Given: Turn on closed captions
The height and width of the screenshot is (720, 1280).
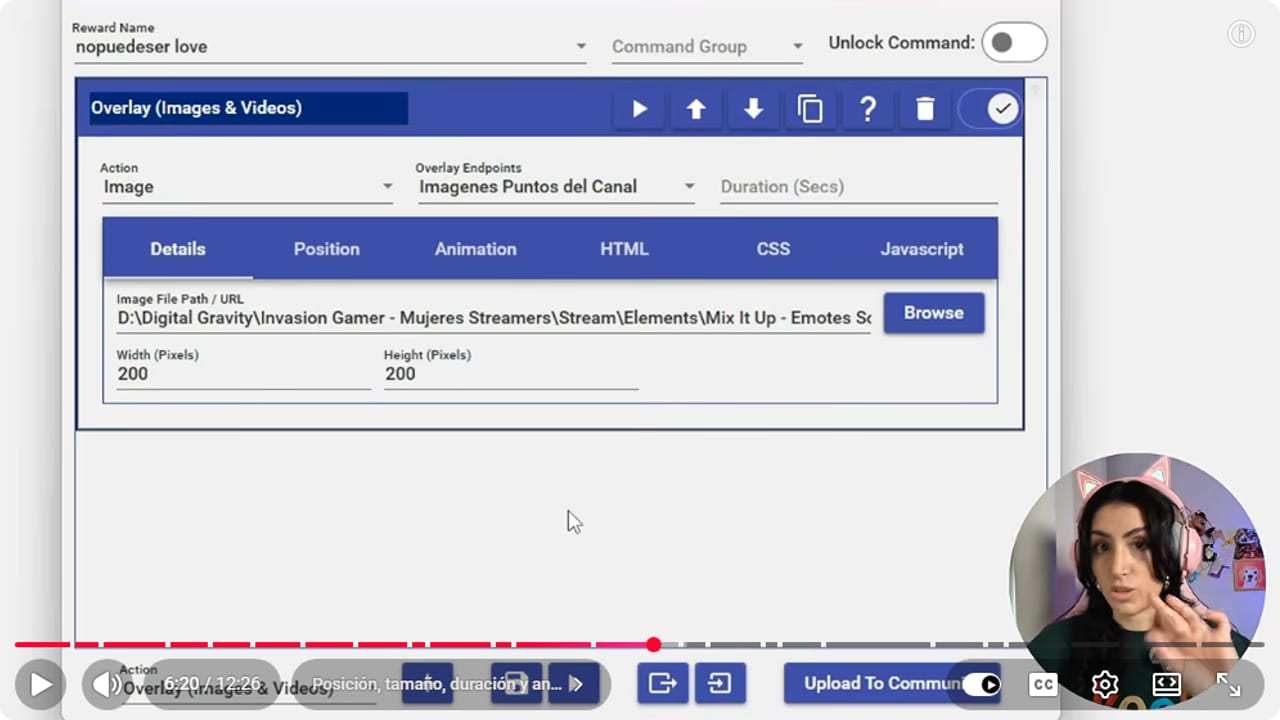Looking at the screenshot, I should coord(1043,684).
